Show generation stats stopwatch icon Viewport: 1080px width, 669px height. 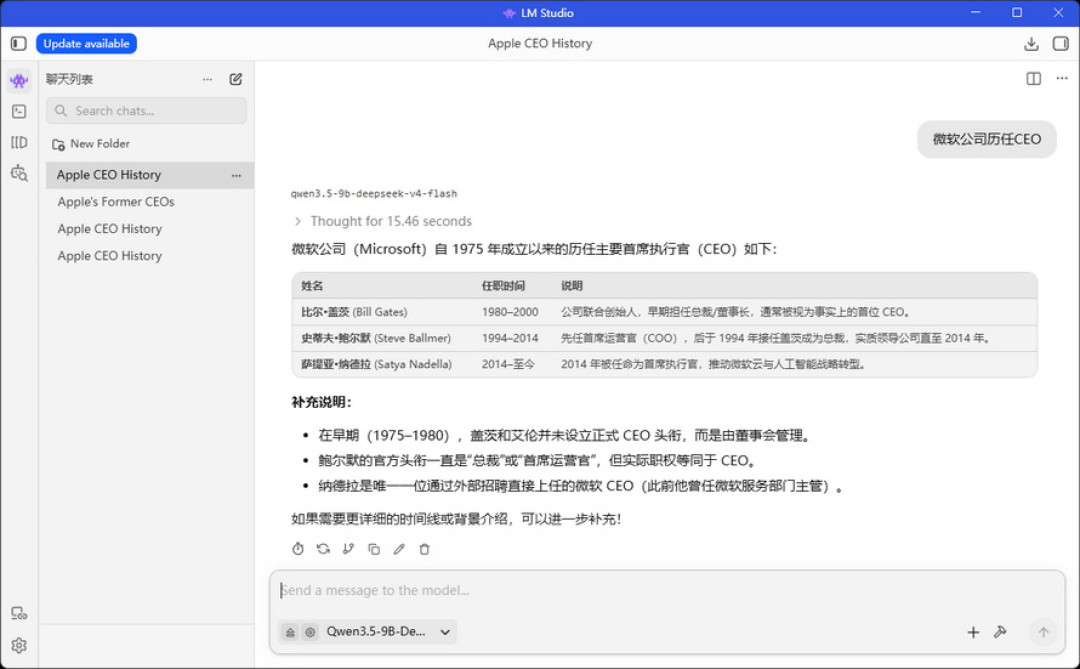point(298,549)
